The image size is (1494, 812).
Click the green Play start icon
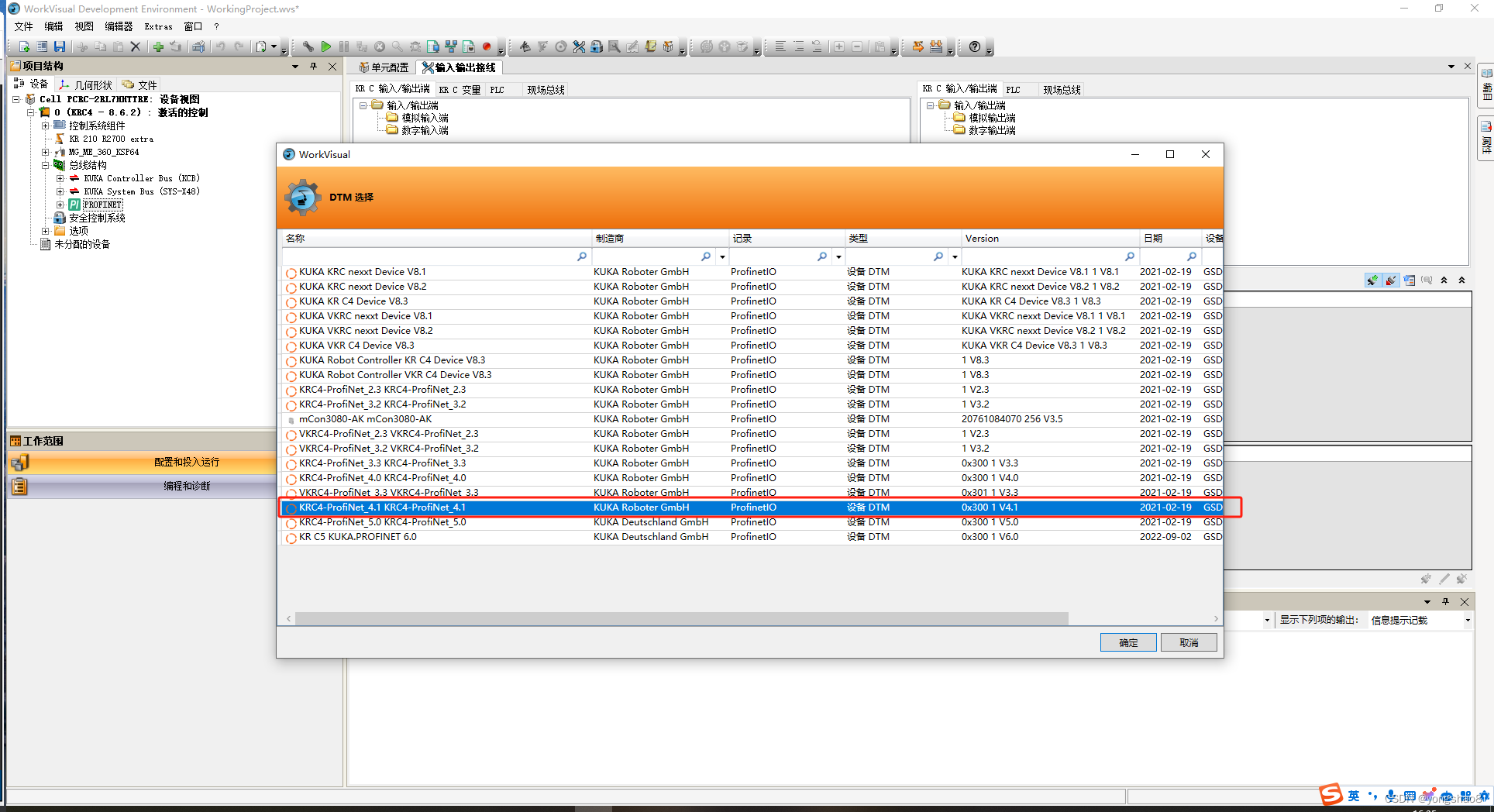(x=326, y=47)
